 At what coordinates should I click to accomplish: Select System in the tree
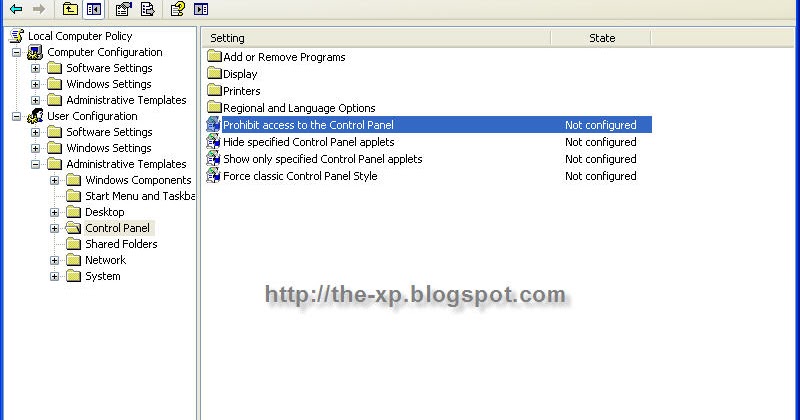point(103,276)
